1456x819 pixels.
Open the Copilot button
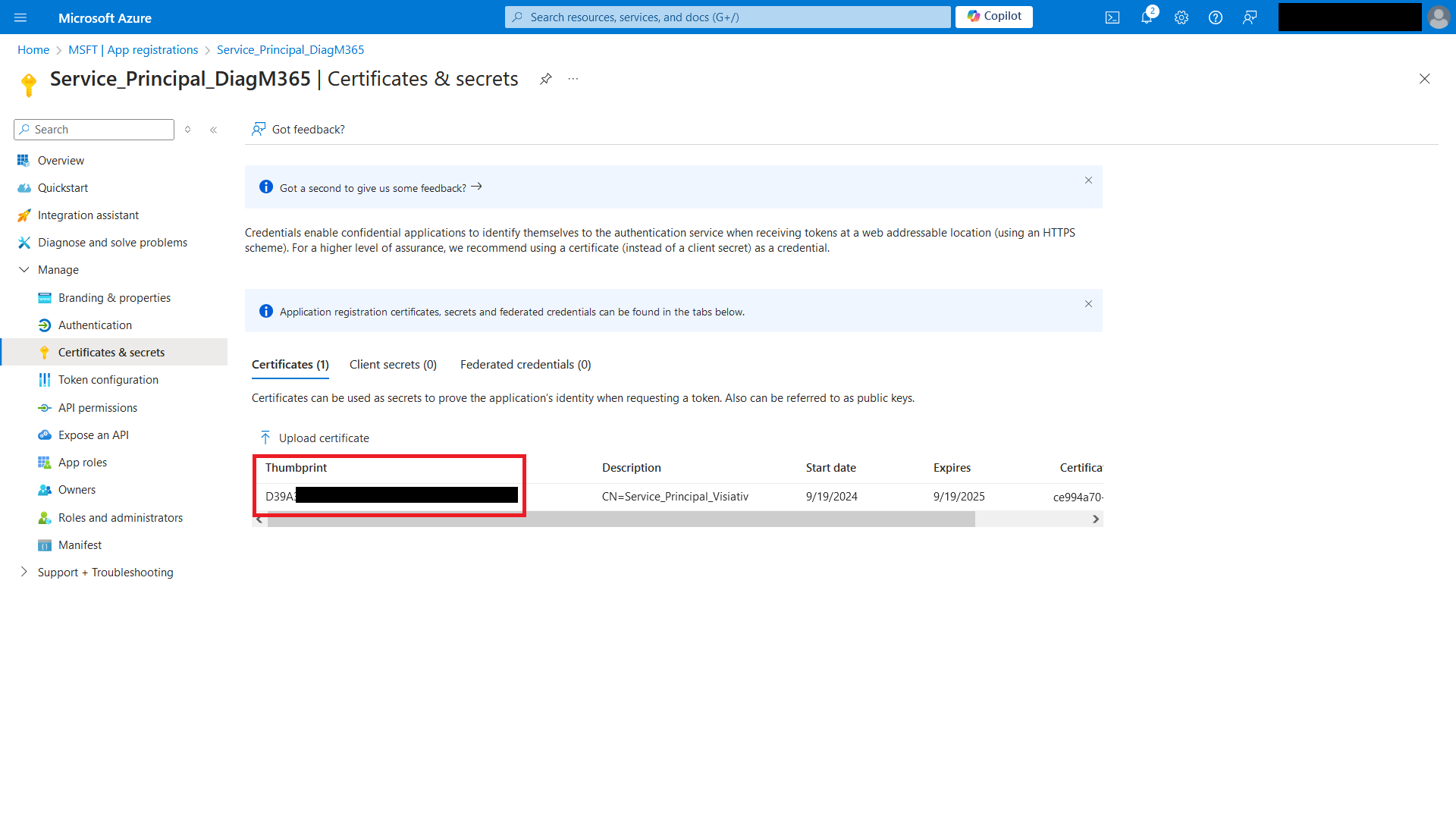993,17
